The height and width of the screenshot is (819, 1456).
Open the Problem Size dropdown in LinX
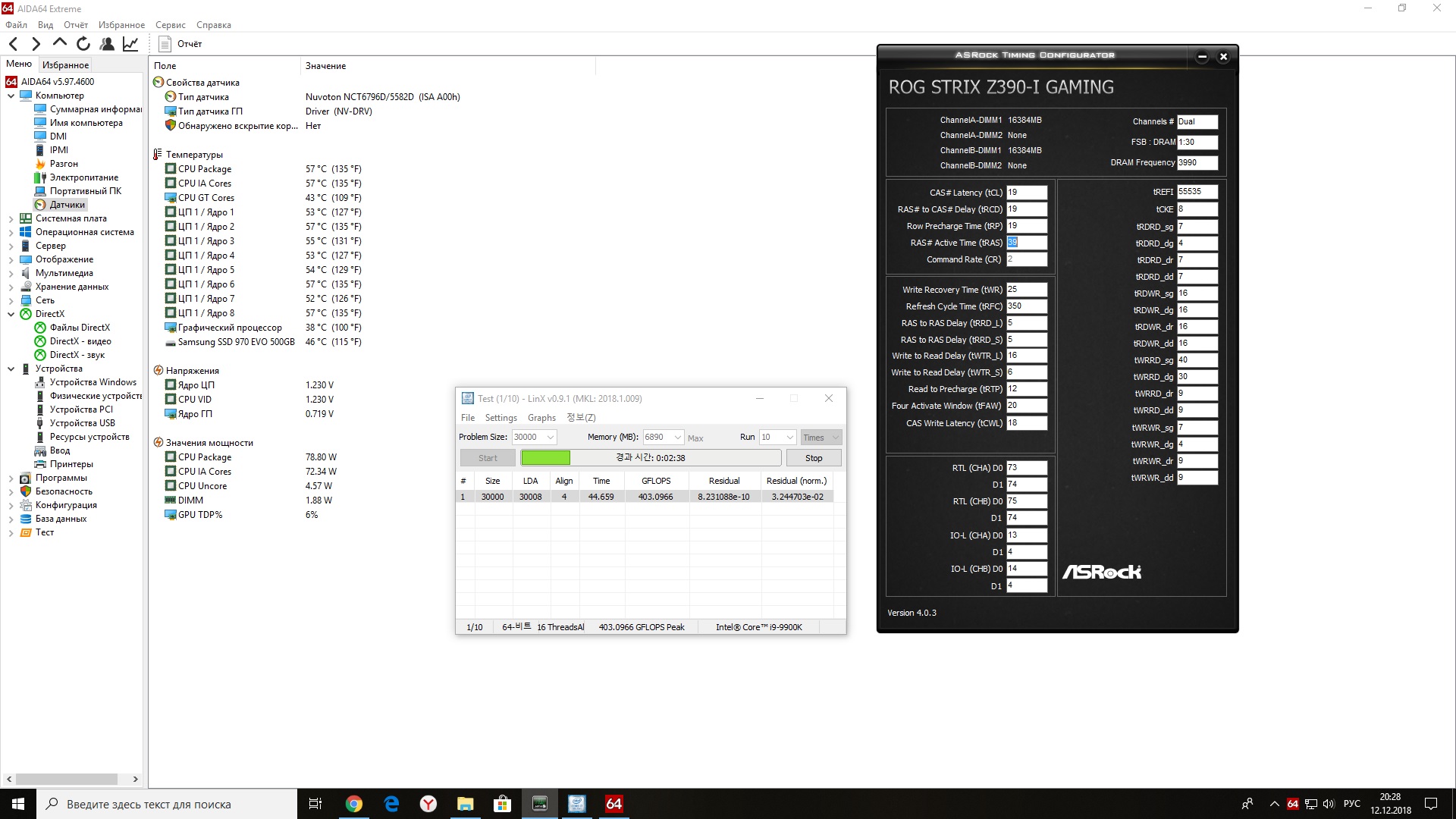click(551, 438)
